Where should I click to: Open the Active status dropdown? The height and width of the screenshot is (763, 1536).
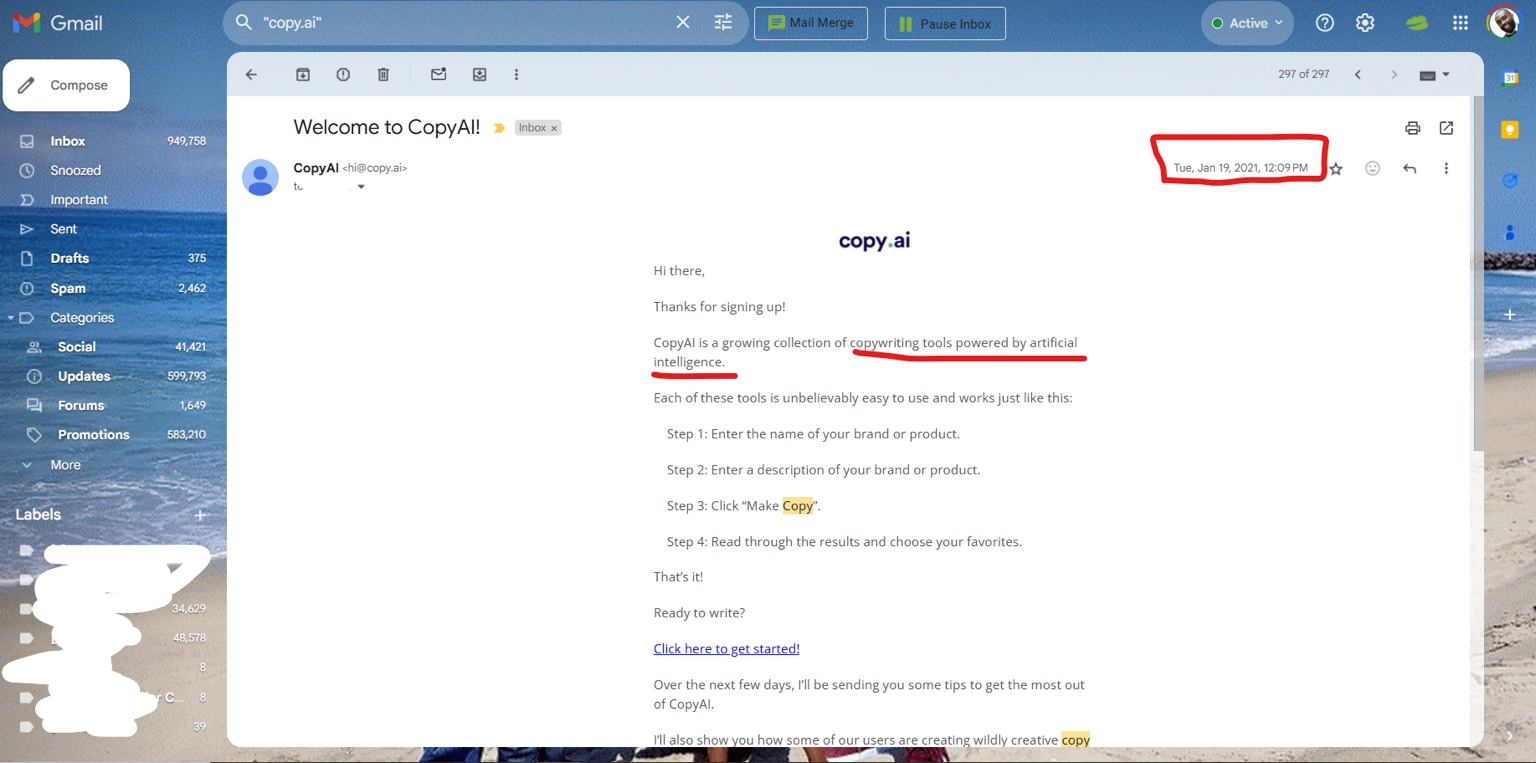1247,23
